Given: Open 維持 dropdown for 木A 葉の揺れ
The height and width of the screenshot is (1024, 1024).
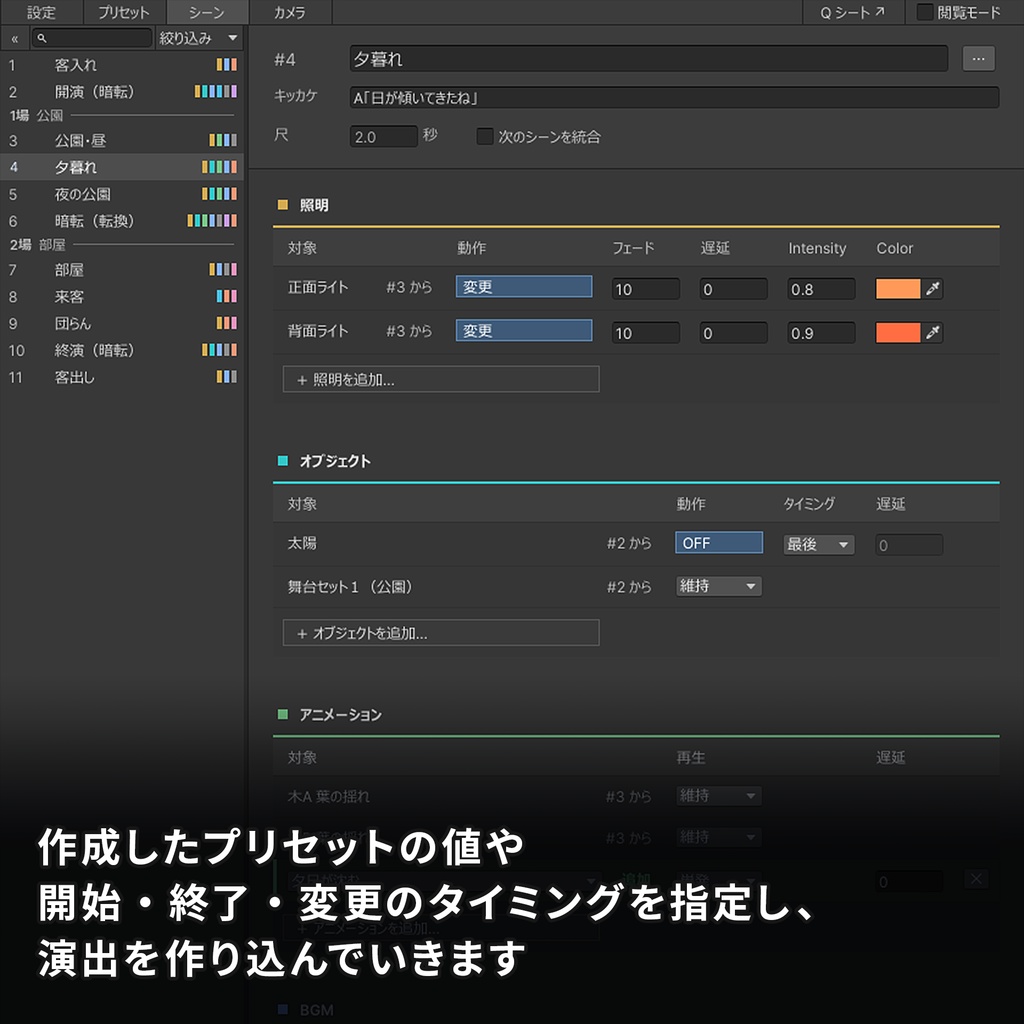Looking at the screenshot, I should pos(718,796).
